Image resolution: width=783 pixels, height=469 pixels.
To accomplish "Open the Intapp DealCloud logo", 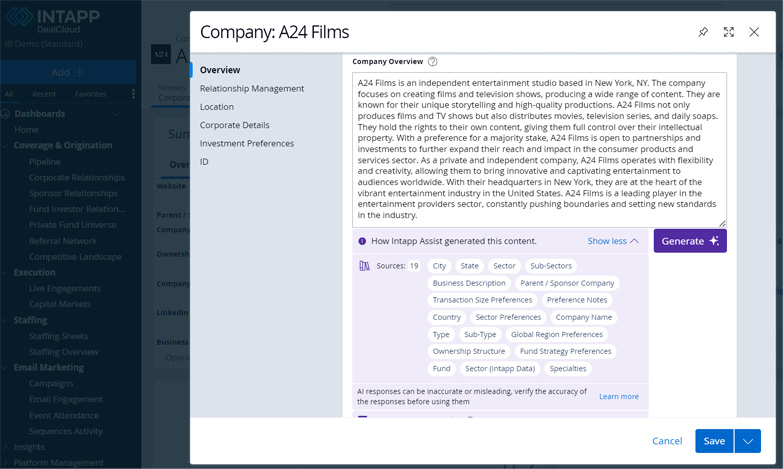I will (x=52, y=20).
